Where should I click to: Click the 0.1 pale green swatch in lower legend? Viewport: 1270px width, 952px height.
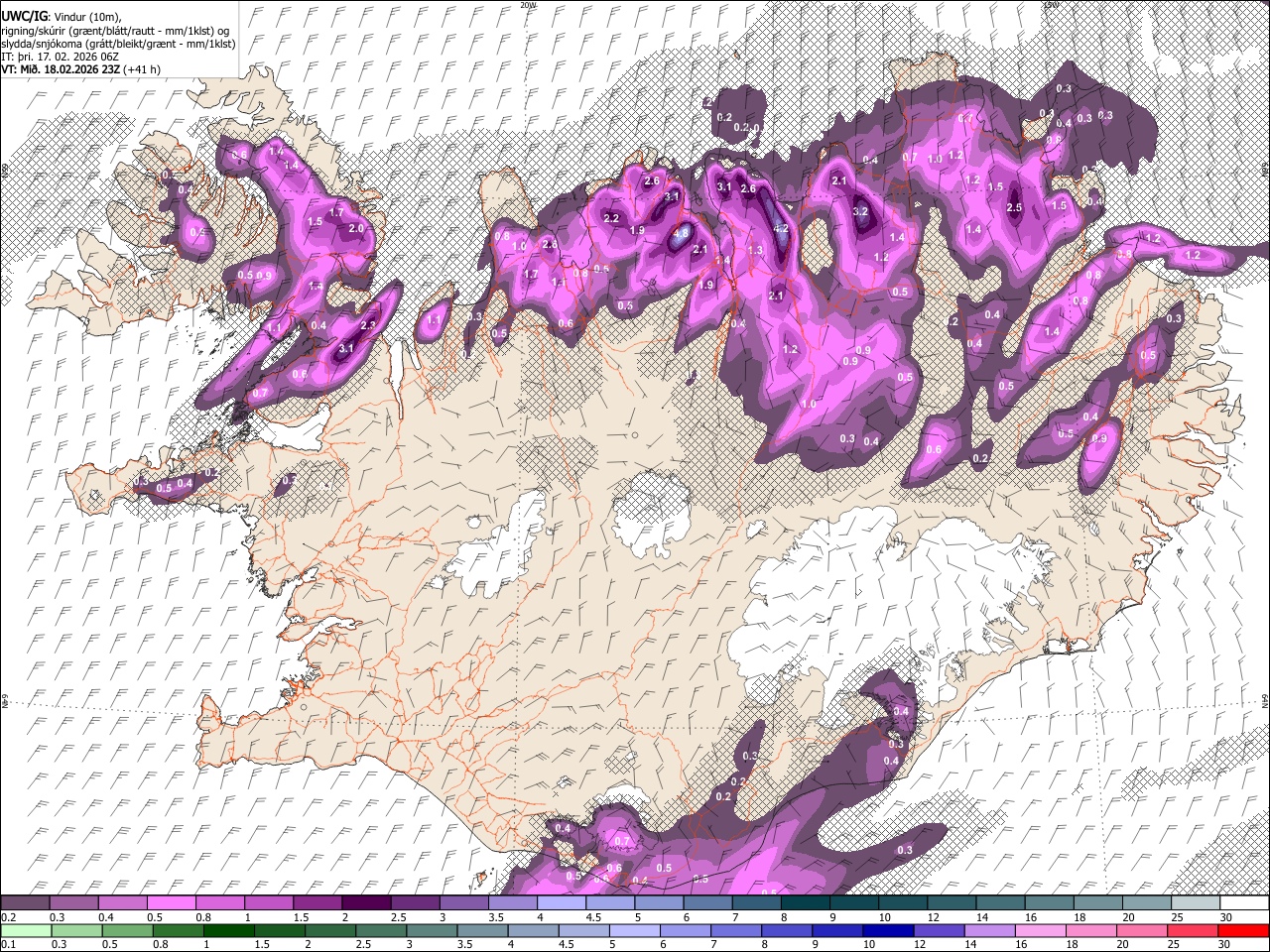pyautogui.click(x=26, y=930)
